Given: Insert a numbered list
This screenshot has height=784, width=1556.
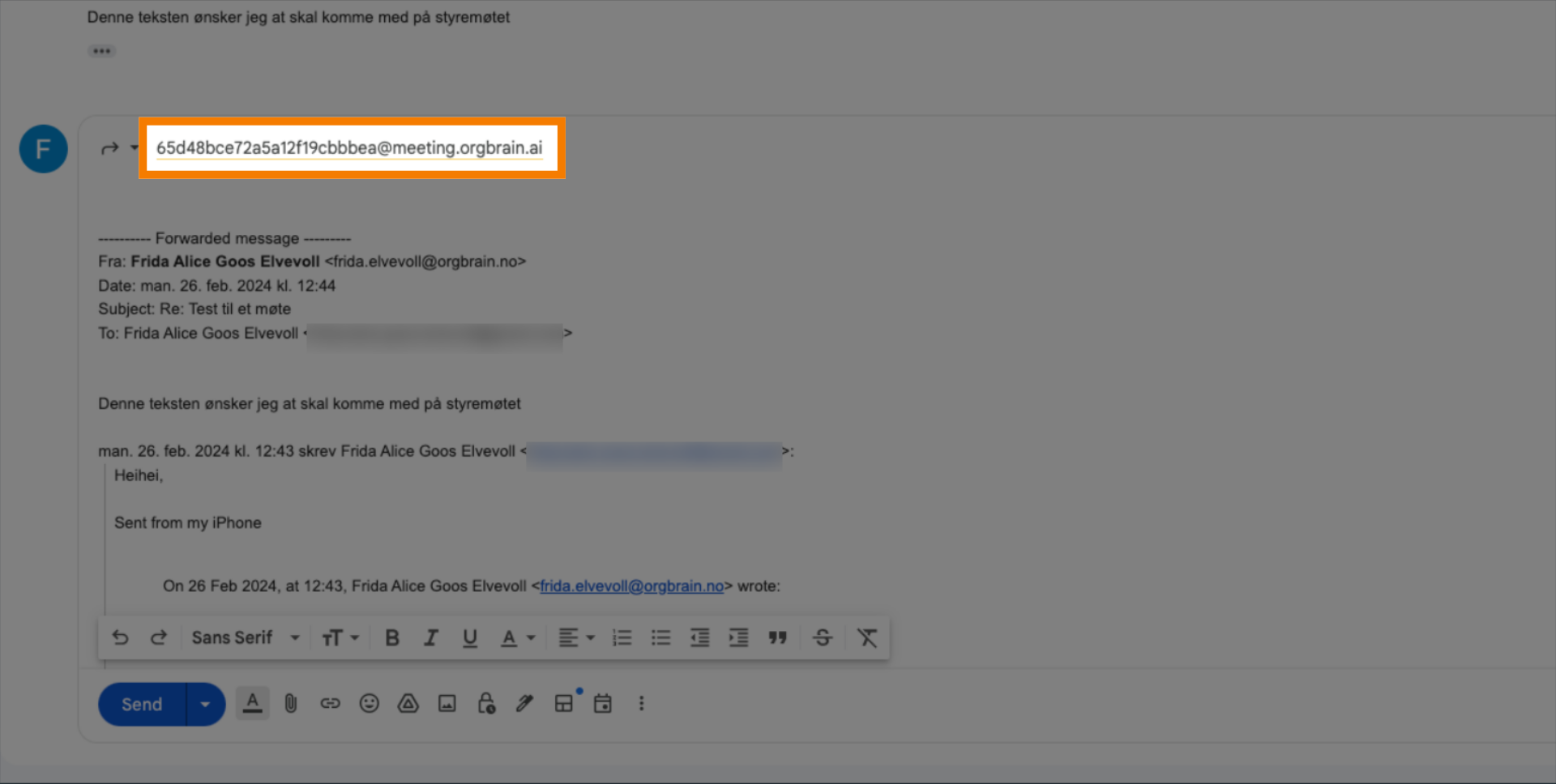Looking at the screenshot, I should click(622, 638).
